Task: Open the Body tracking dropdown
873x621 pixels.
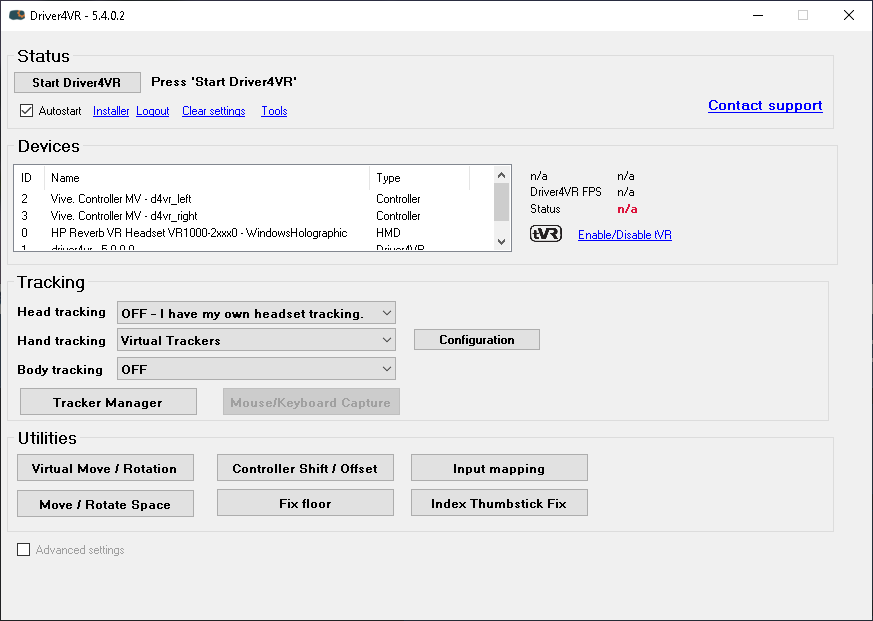Action: [256, 369]
